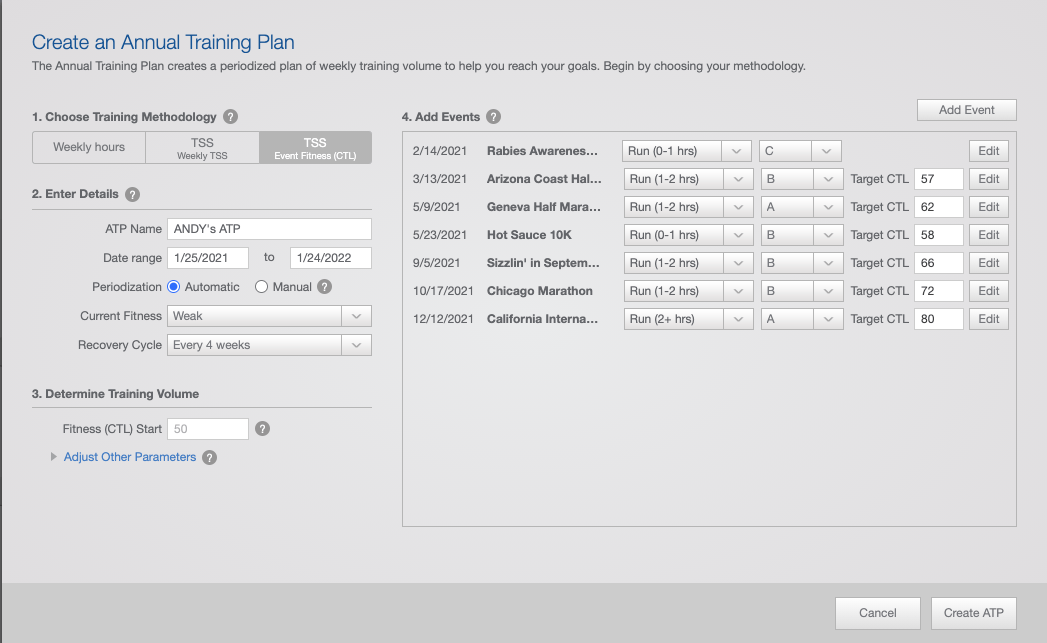The height and width of the screenshot is (643, 1047).
Task: Click the Add Event button
Action: [x=966, y=110]
